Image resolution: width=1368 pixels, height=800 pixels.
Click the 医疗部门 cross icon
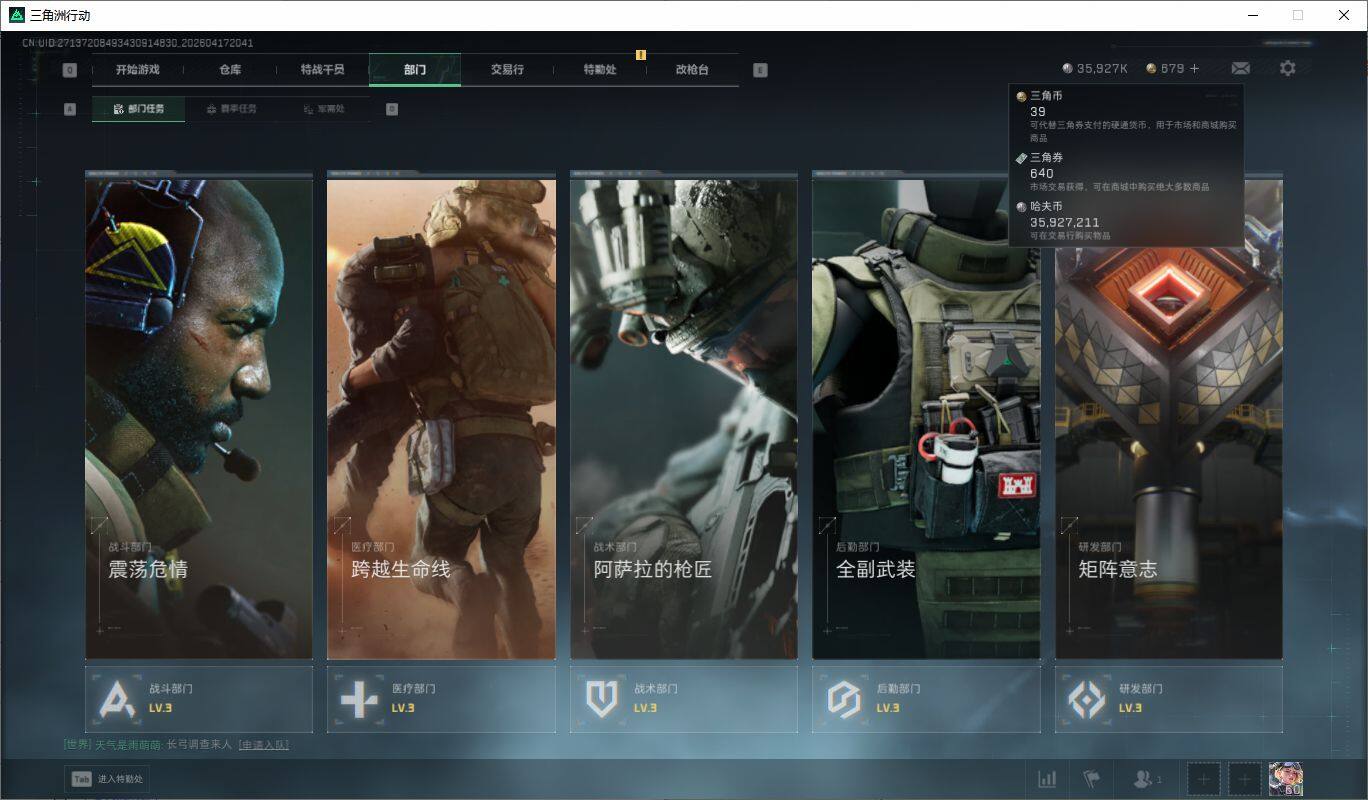(x=359, y=698)
